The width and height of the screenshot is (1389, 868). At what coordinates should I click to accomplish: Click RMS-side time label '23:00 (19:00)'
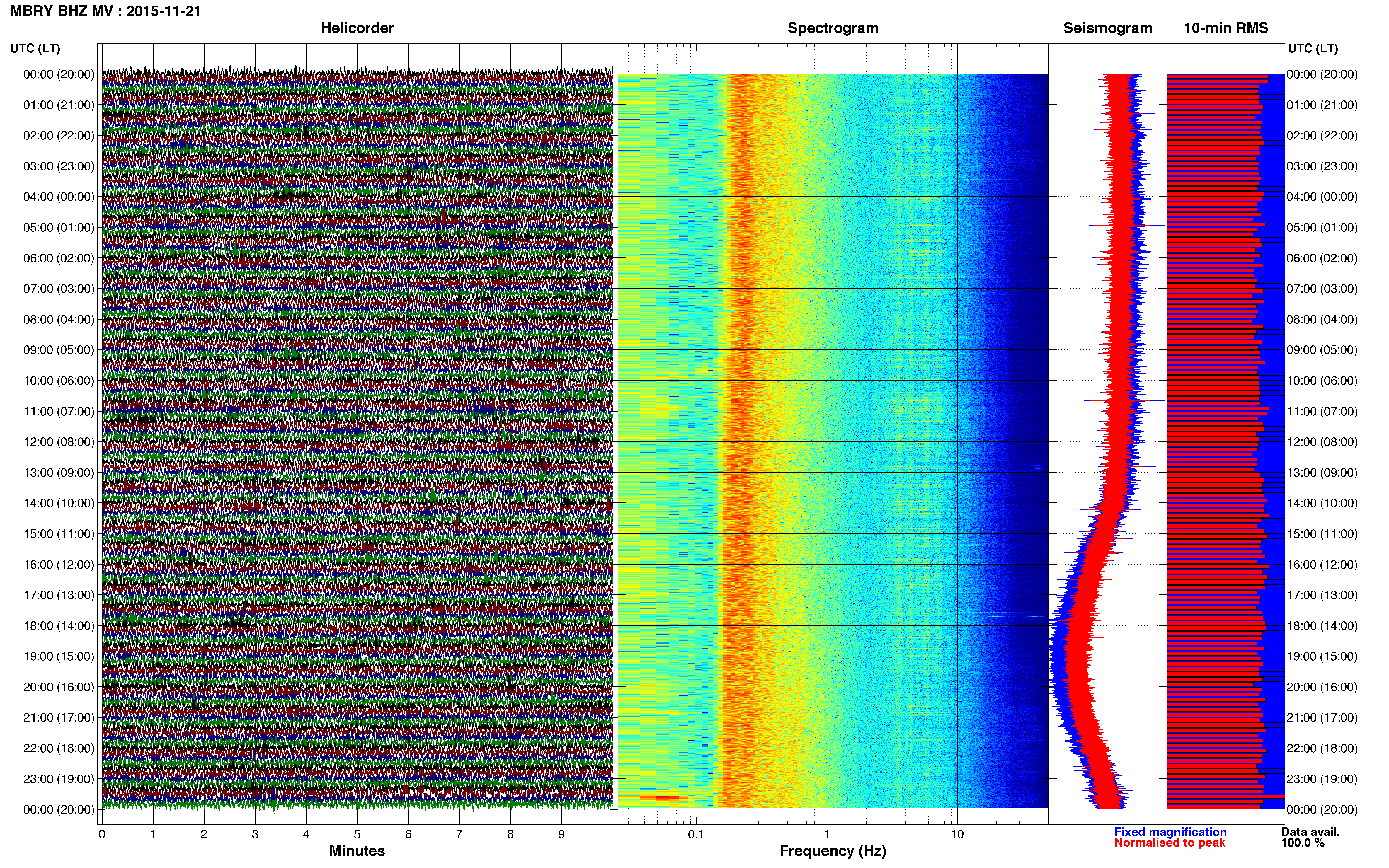coord(1322,779)
